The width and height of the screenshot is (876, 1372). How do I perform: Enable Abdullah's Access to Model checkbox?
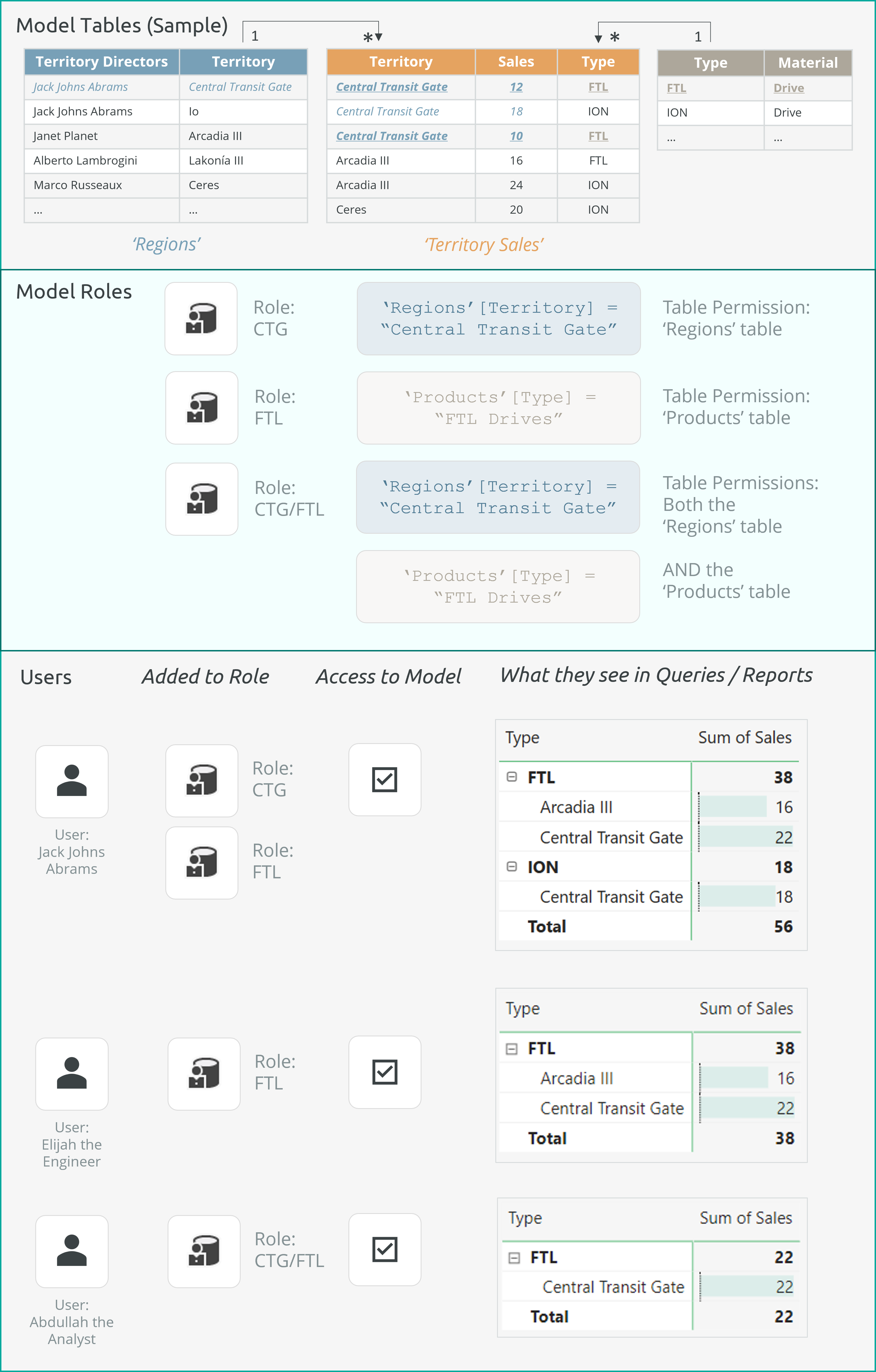coord(385,1250)
